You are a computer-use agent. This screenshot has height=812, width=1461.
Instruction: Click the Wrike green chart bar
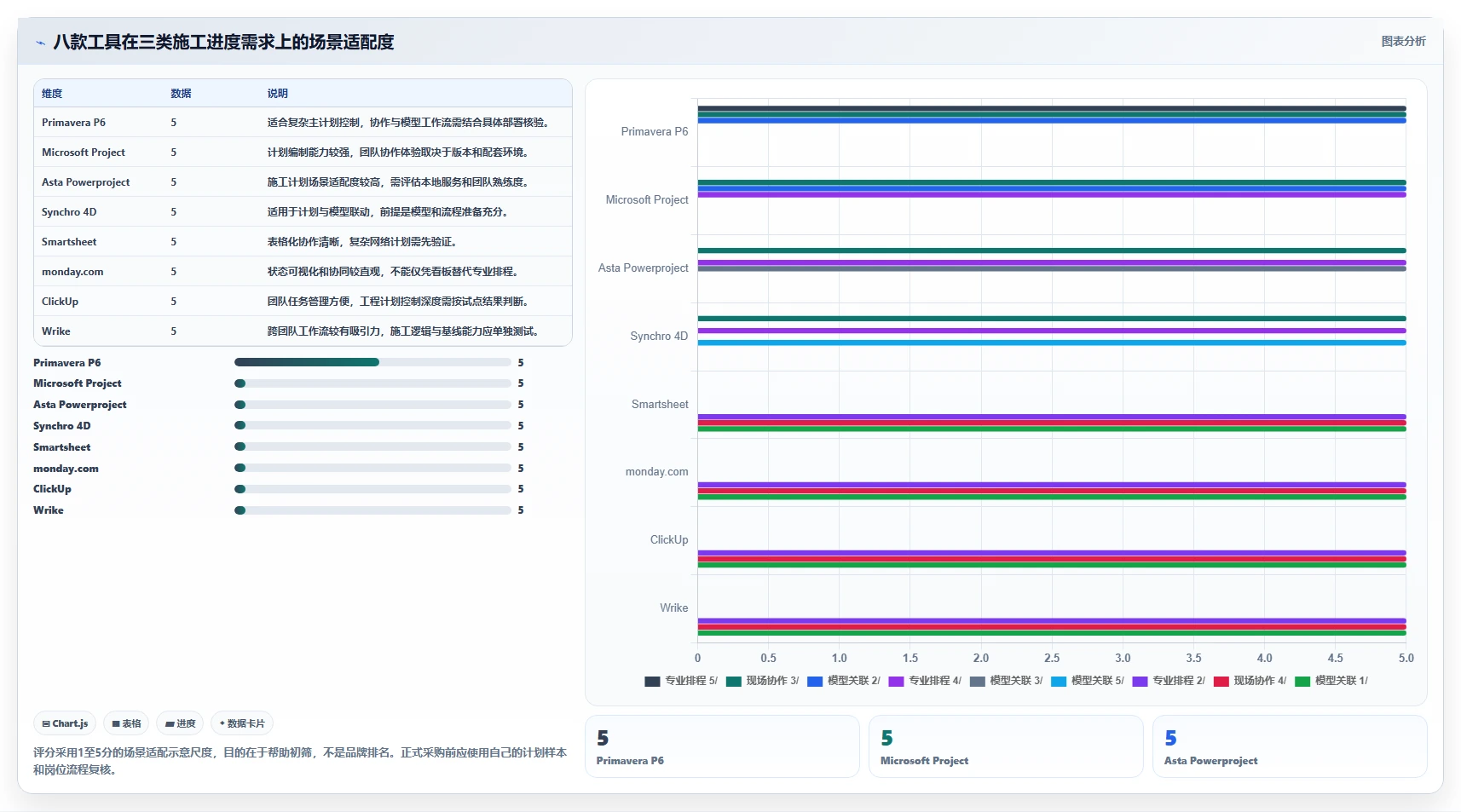point(1052,633)
